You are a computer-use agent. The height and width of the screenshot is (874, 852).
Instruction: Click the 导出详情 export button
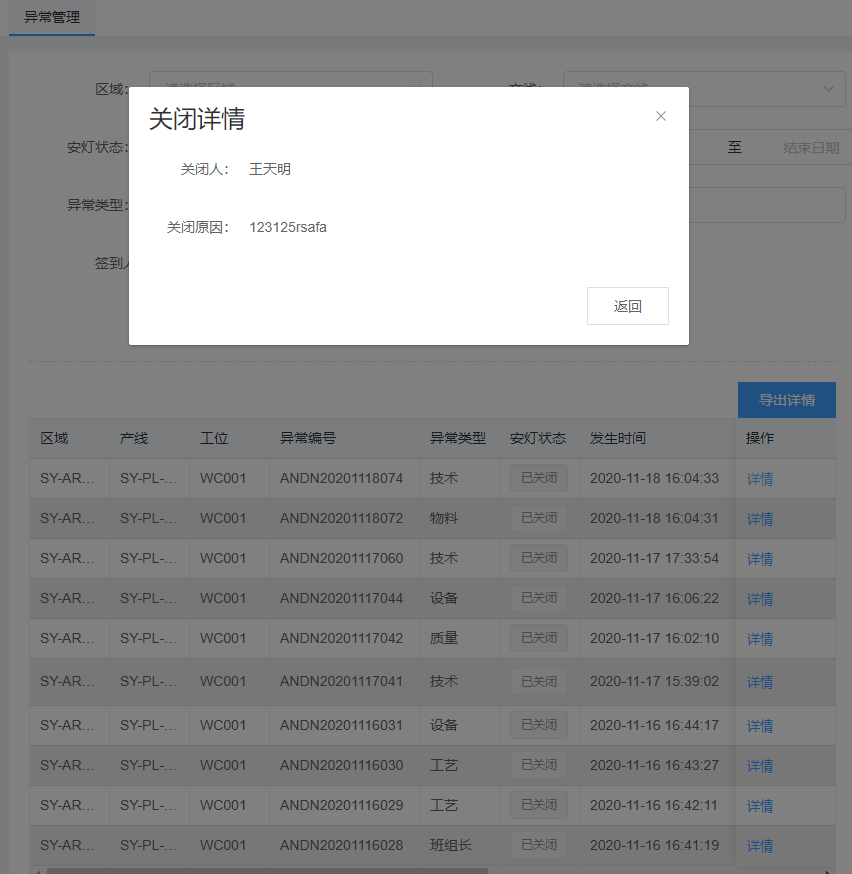pyautogui.click(x=786, y=400)
